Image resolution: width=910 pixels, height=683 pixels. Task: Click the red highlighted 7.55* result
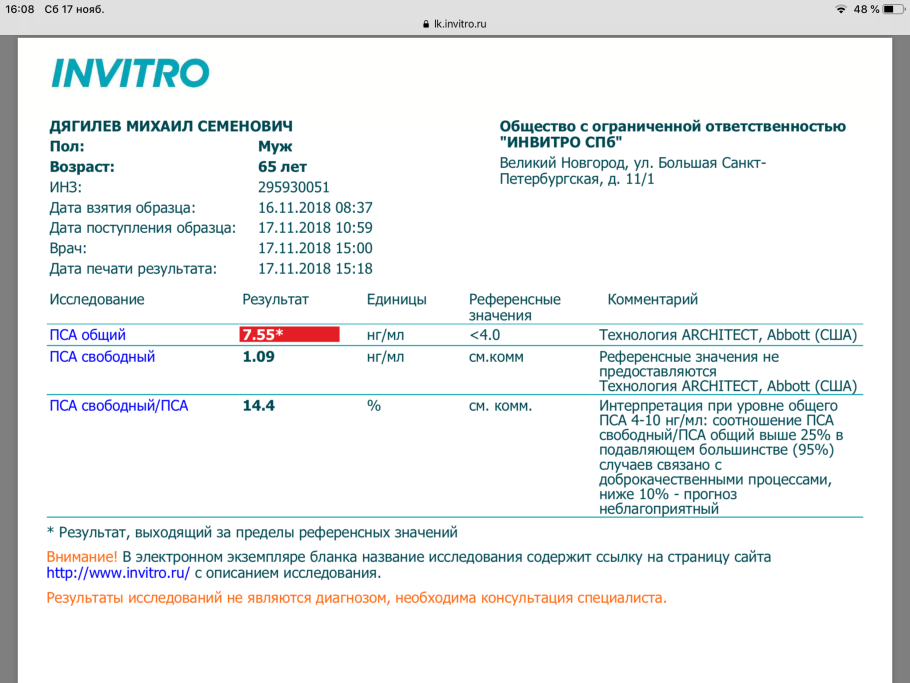pyautogui.click(x=290, y=335)
